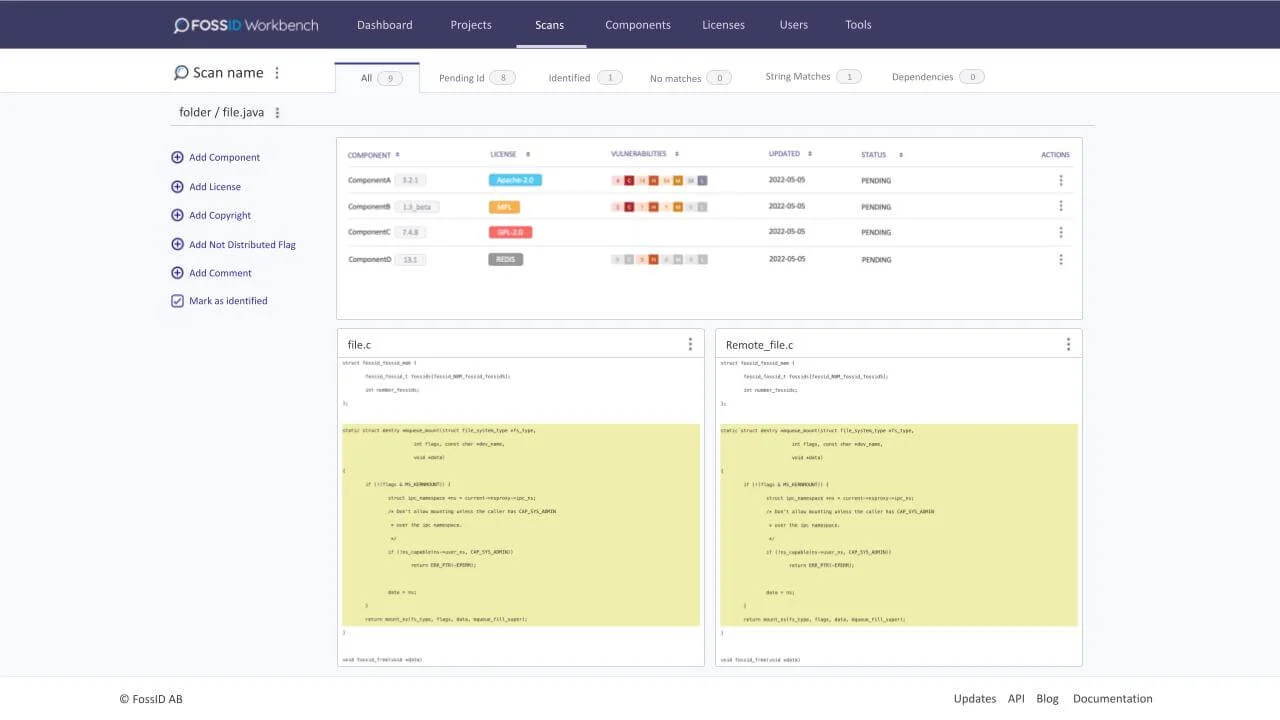The image size is (1280, 720).
Task: Check the Mark as identified checkbox
Action: point(177,300)
